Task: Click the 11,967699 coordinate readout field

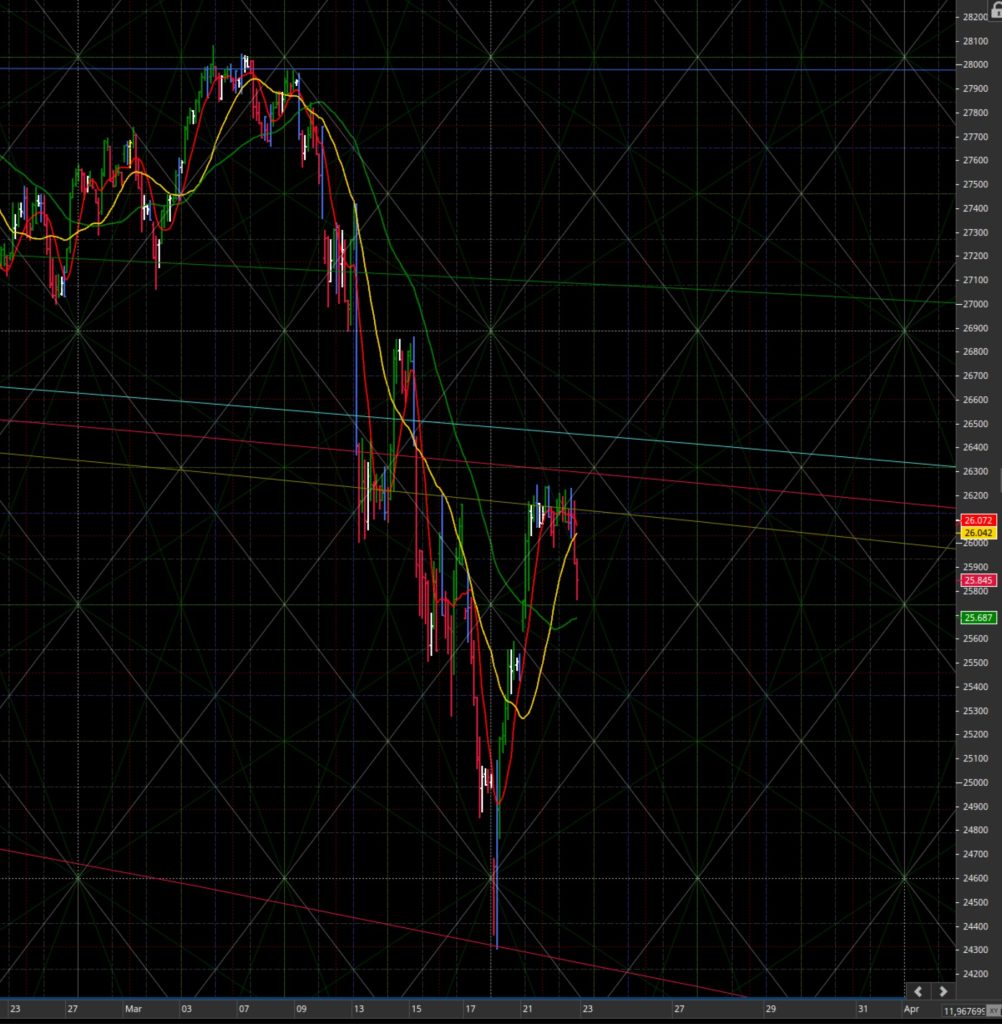Action: [963, 1011]
